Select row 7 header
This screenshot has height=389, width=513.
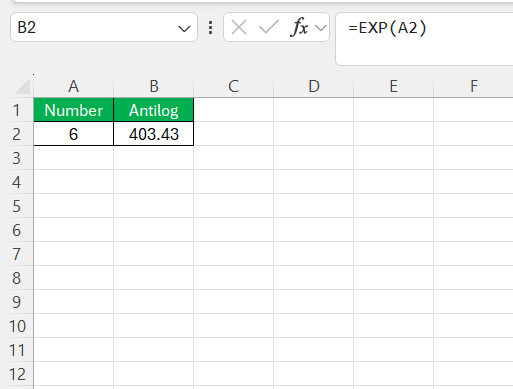click(x=17, y=254)
